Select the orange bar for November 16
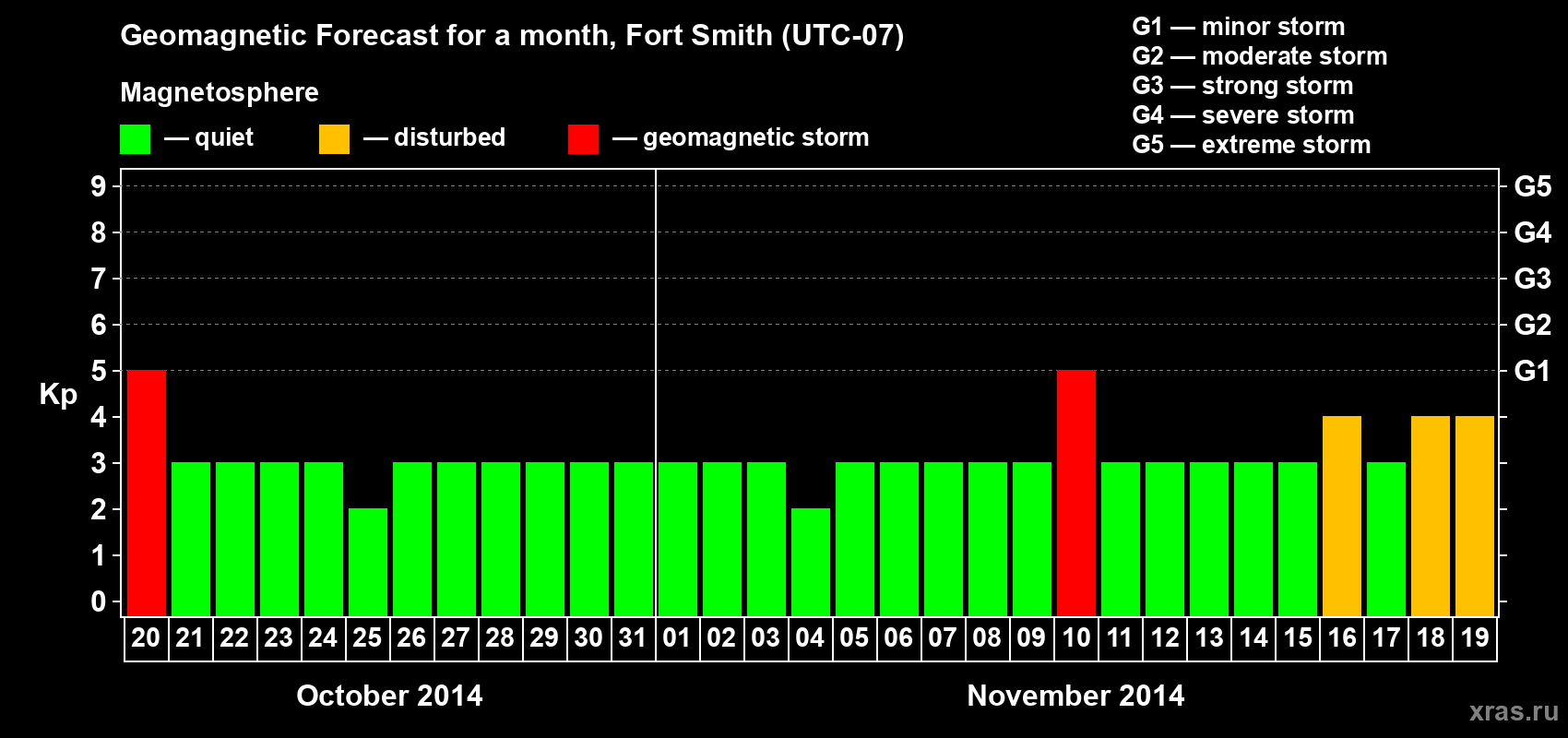Image resolution: width=1568 pixels, height=738 pixels. pos(1342,516)
